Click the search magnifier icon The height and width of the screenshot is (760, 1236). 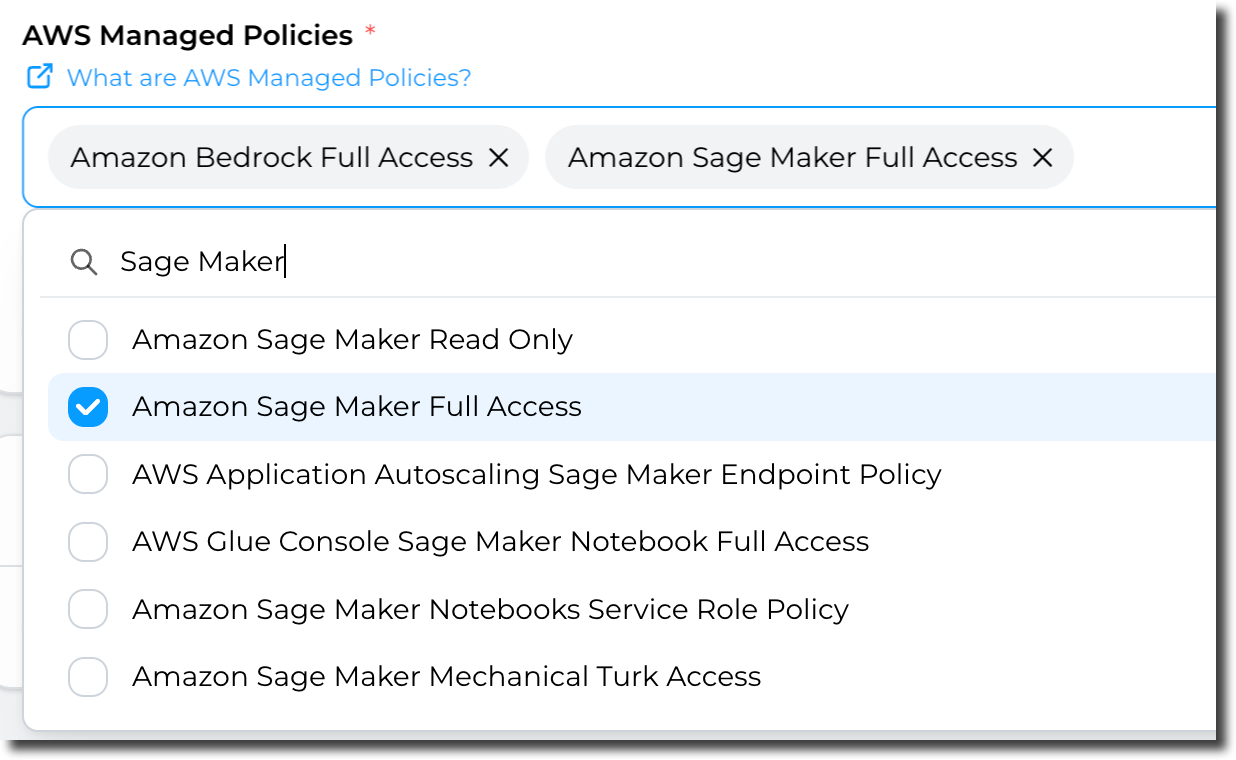pyautogui.click(x=84, y=262)
